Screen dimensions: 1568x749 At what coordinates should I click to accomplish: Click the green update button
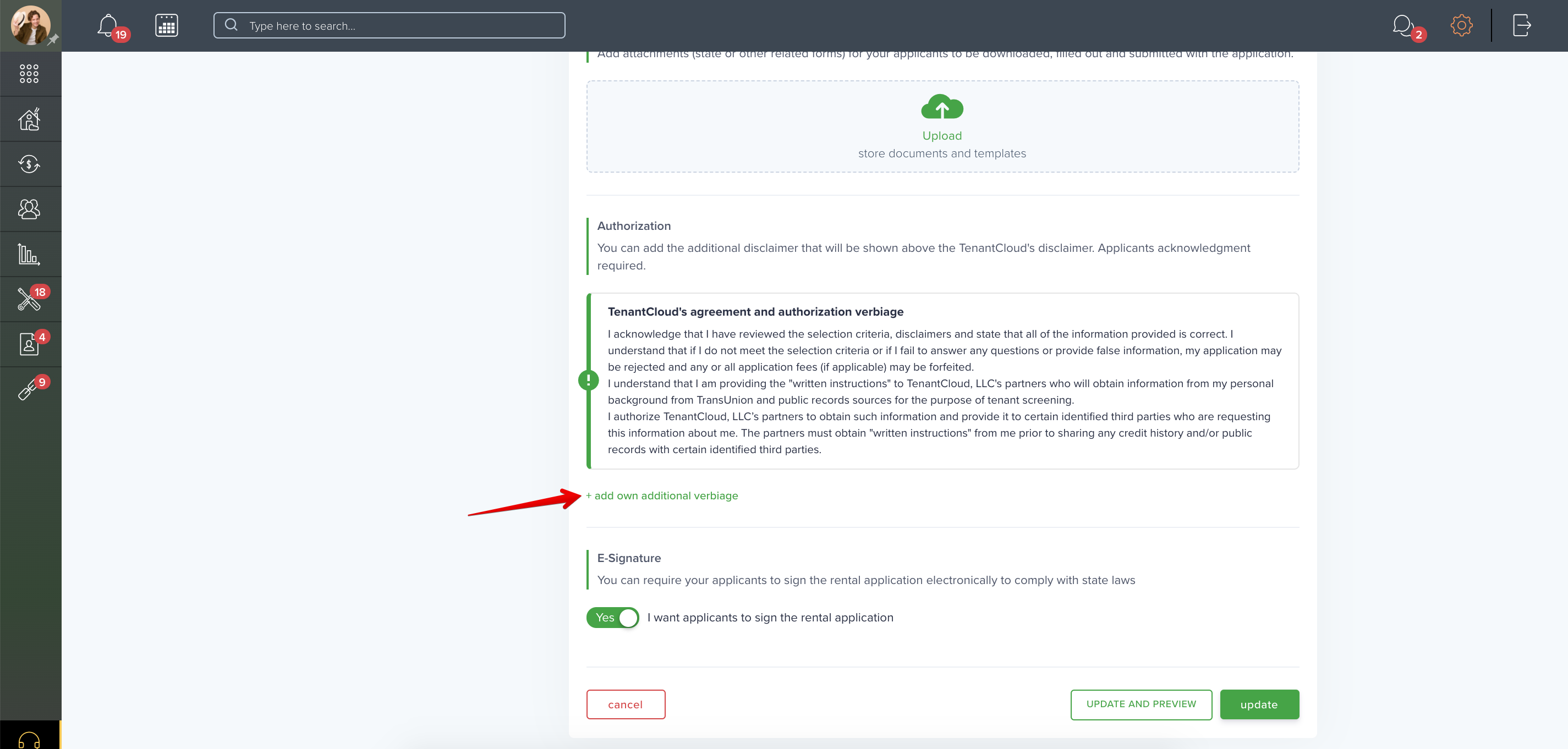pos(1259,704)
